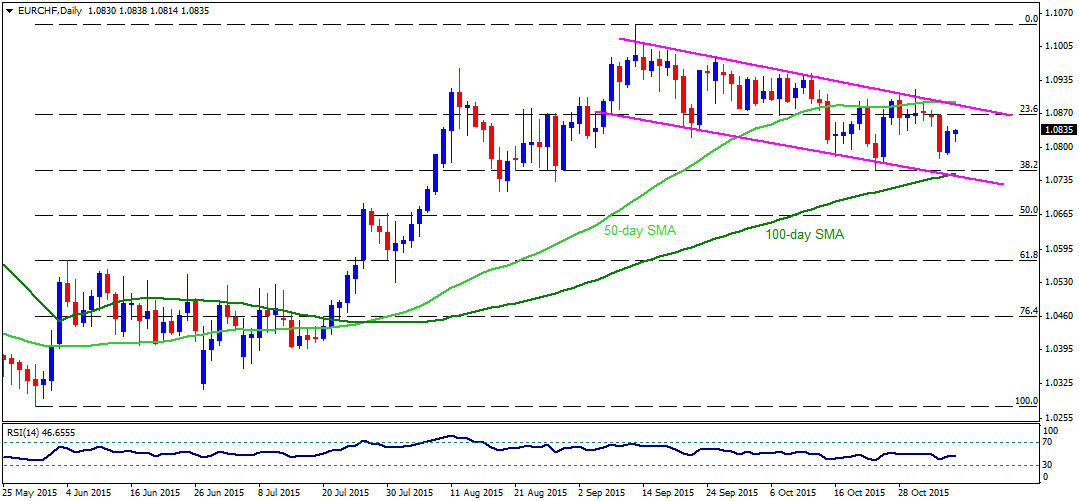Select the 61.8 Fibonacci level label
This screenshot has width=1079, height=501.
pyautogui.click(x=1028, y=255)
